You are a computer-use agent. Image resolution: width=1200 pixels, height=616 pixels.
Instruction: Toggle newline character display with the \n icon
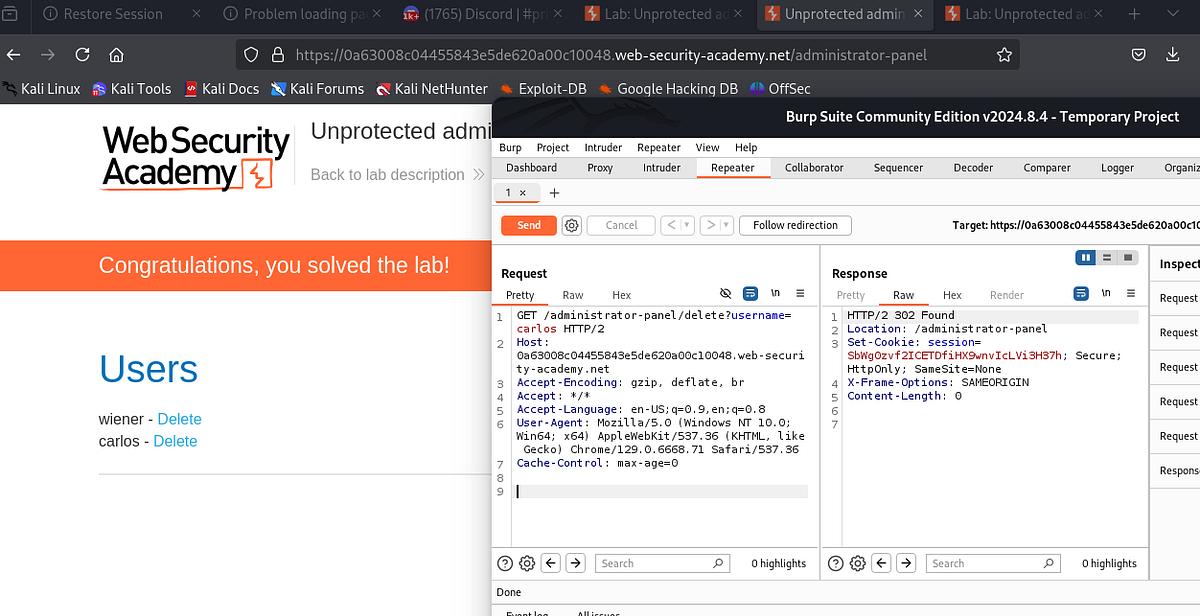tap(775, 293)
